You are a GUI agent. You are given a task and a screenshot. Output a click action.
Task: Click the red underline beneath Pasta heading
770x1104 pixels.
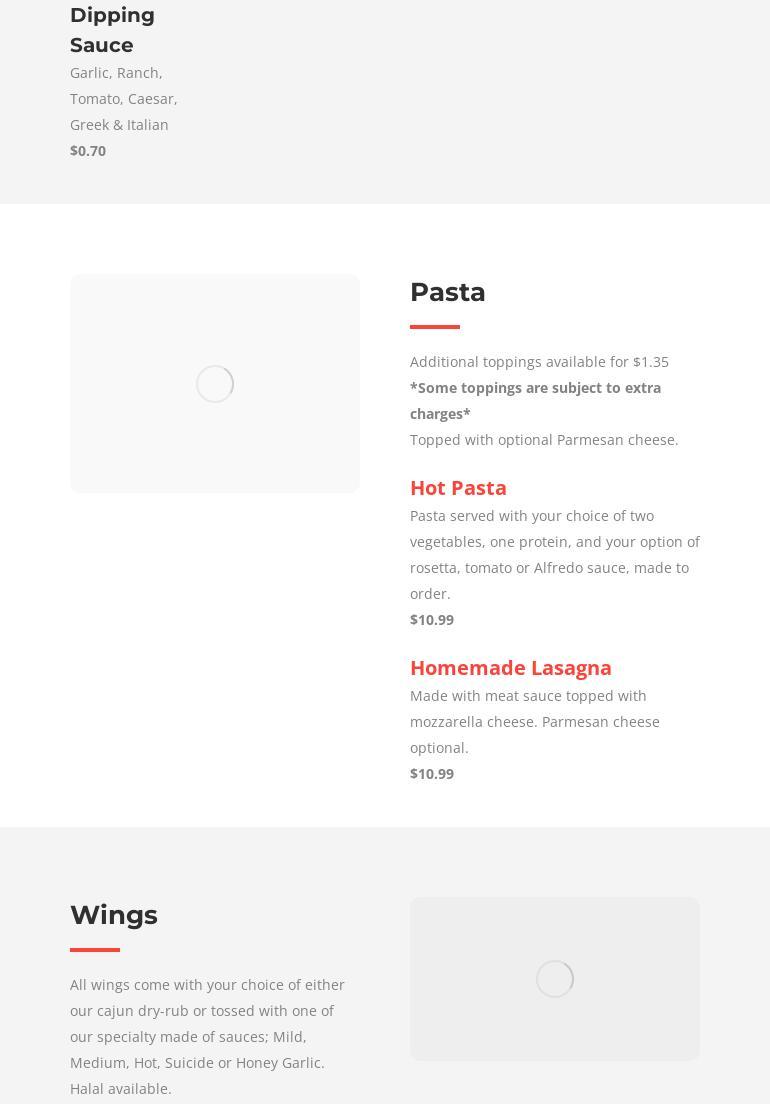pos(435,327)
